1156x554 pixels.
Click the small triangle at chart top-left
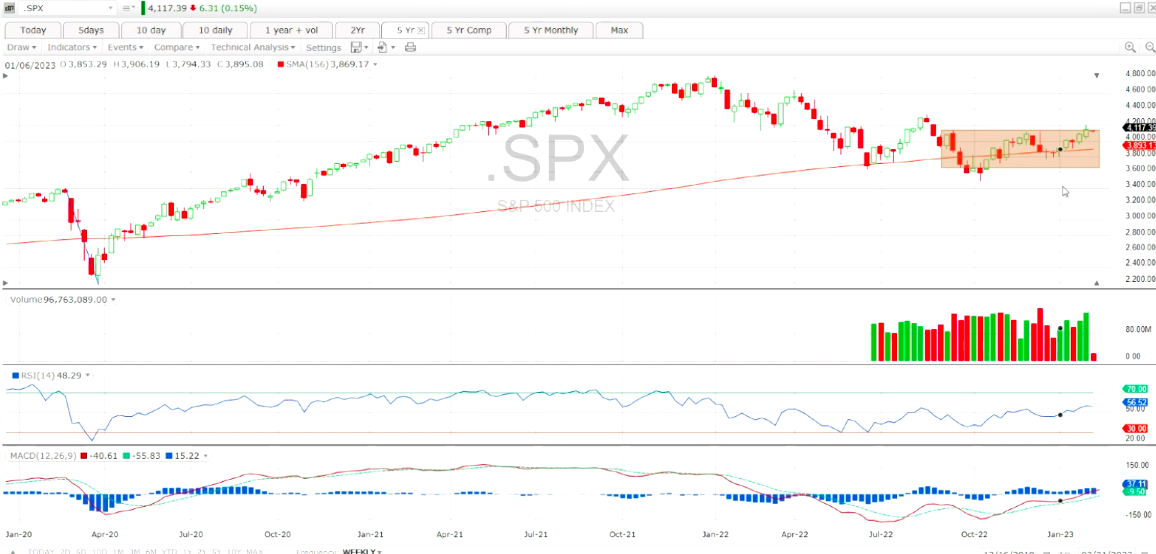coord(6,75)
